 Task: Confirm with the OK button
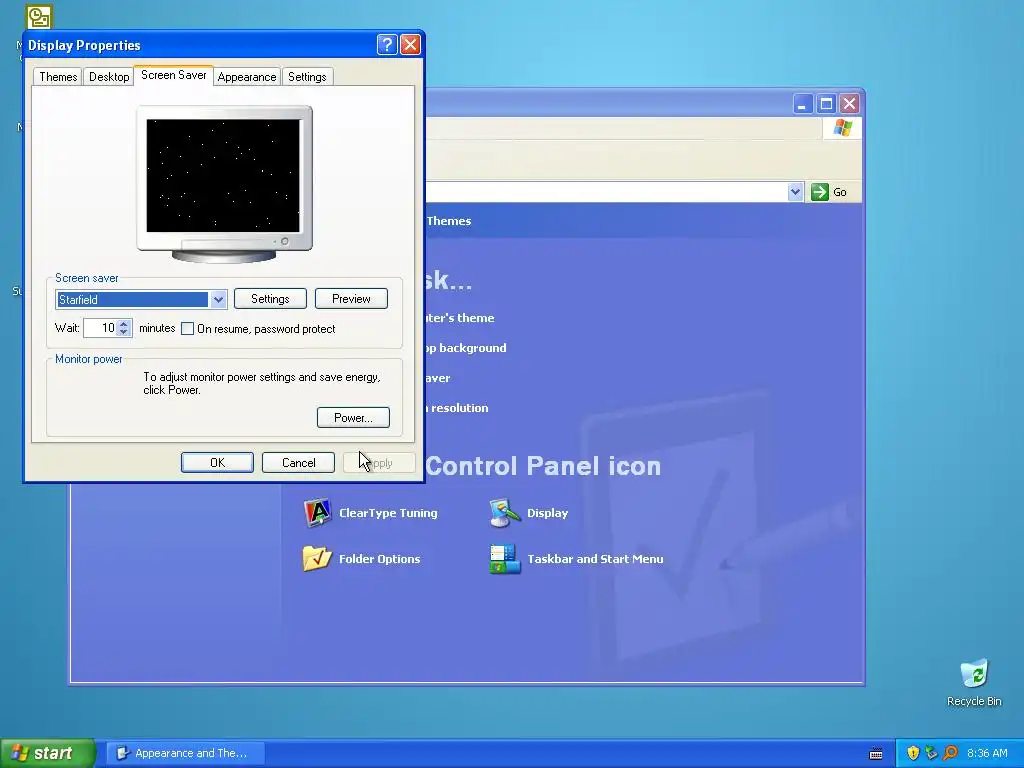(x=217, y=462)
